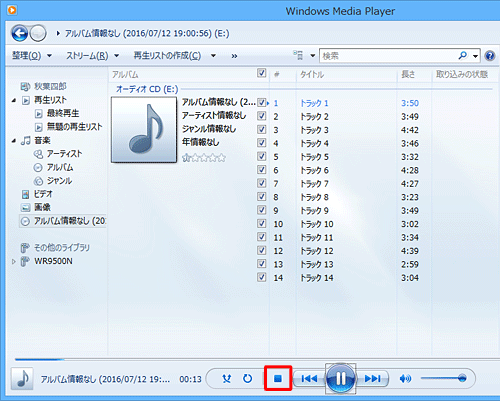The width and height of the screenshot is (500, 401).
Task: Open the 最終再生 playlist
Action: coord(63,113)
